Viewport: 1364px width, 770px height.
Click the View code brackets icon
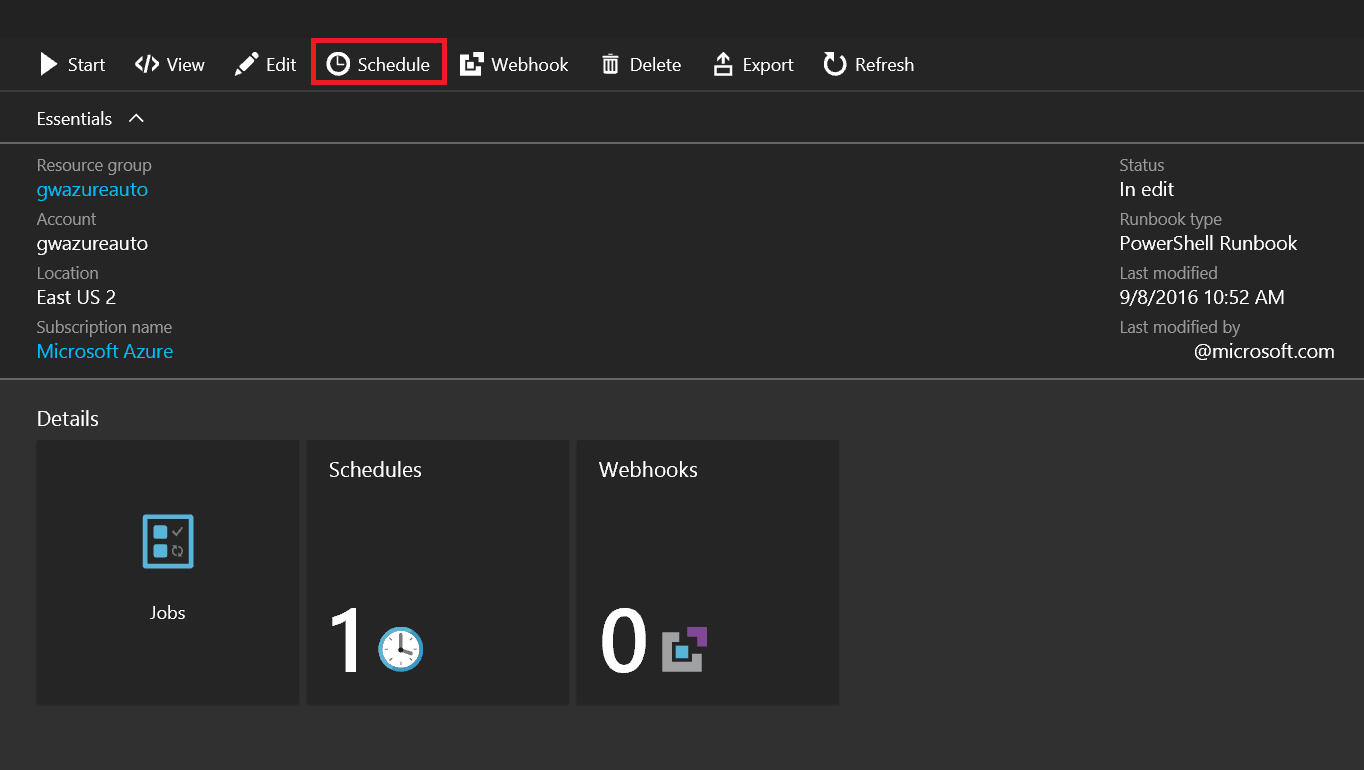(x=147, y=65)
